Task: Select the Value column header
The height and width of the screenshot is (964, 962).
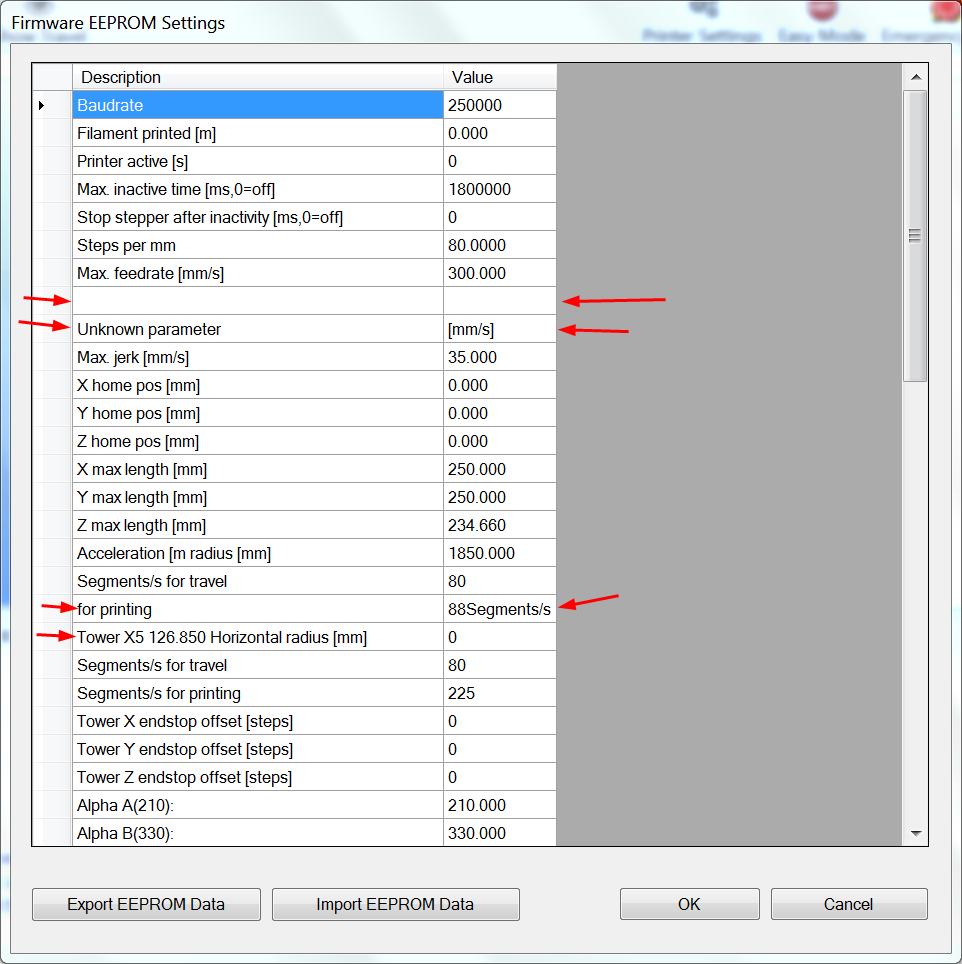Action: (499, 77)
